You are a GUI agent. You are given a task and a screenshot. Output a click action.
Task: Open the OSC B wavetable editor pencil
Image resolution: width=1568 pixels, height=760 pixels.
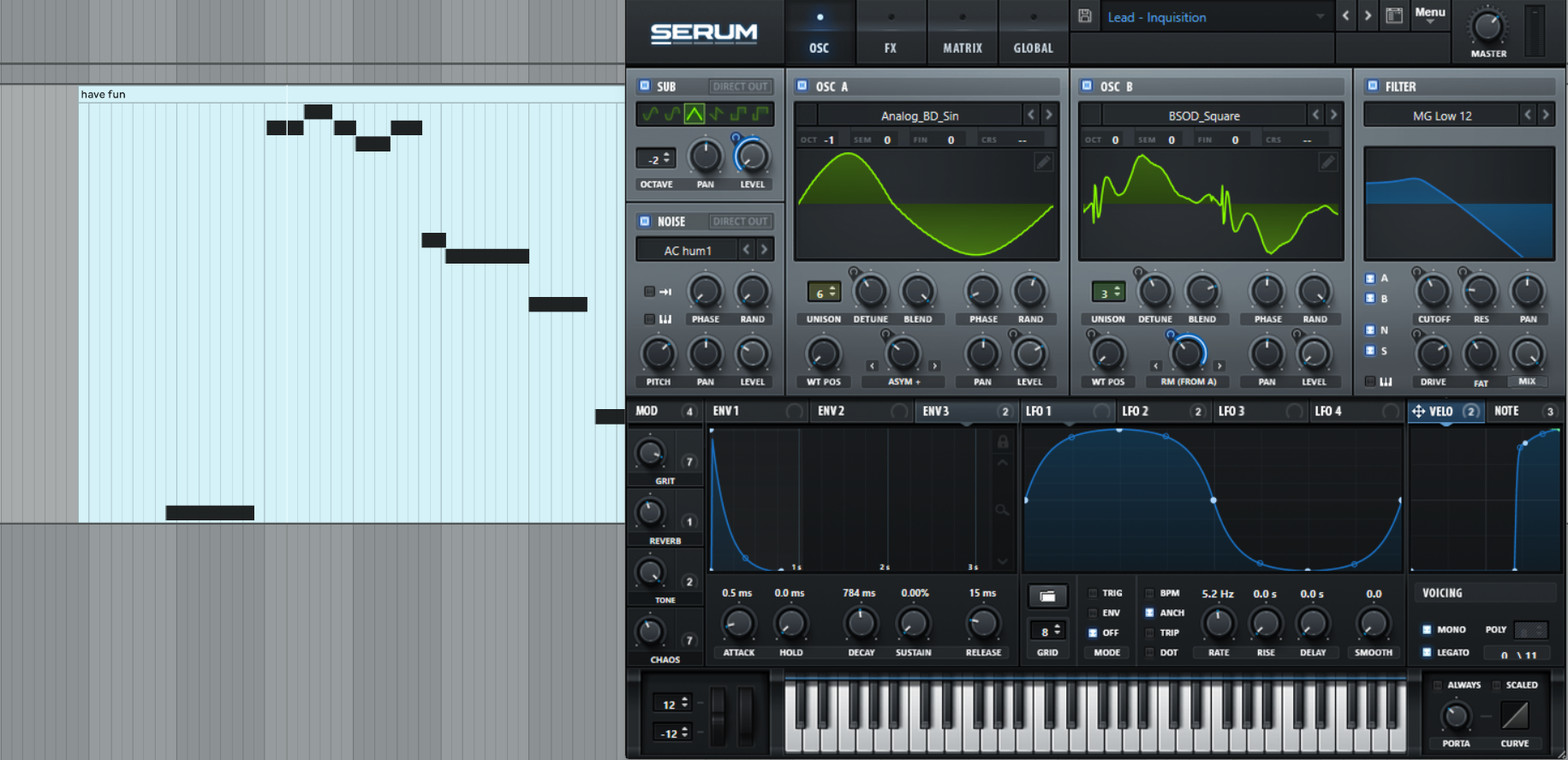[x=1327, y=162]
